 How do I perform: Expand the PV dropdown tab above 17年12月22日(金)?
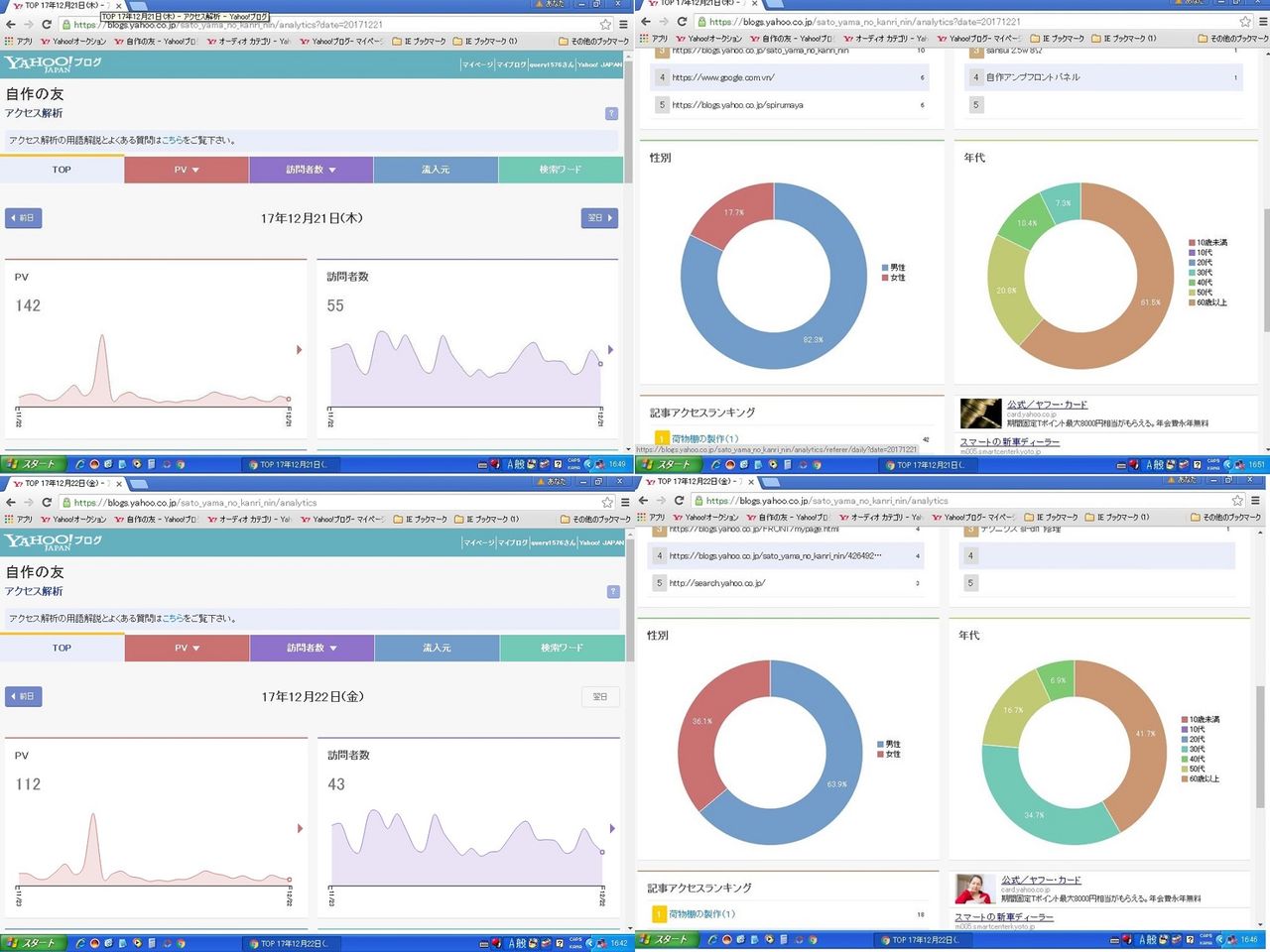pos(187,648)
